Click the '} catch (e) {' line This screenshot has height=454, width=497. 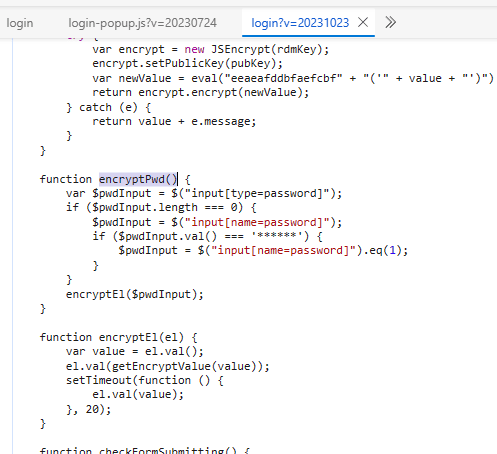coord(109,108)
